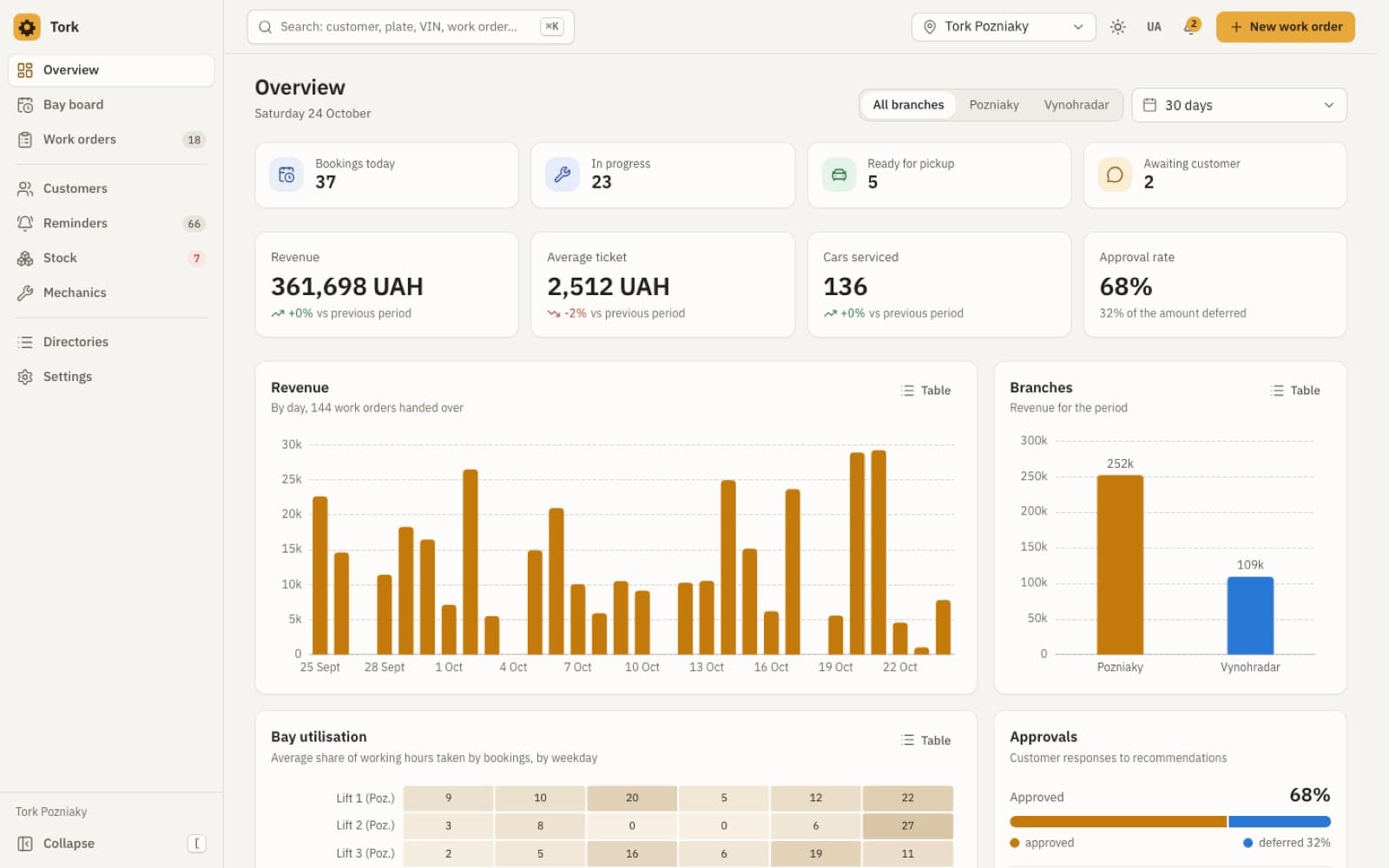Click the "Tork Pozniaky" sidebar footer label

click(x=51, y=812)
